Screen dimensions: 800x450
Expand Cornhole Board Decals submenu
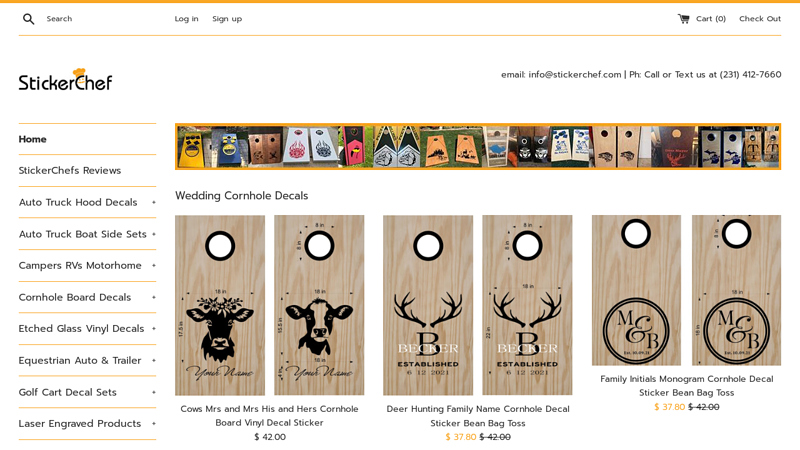pyautogui.click(x=154, y=297)
